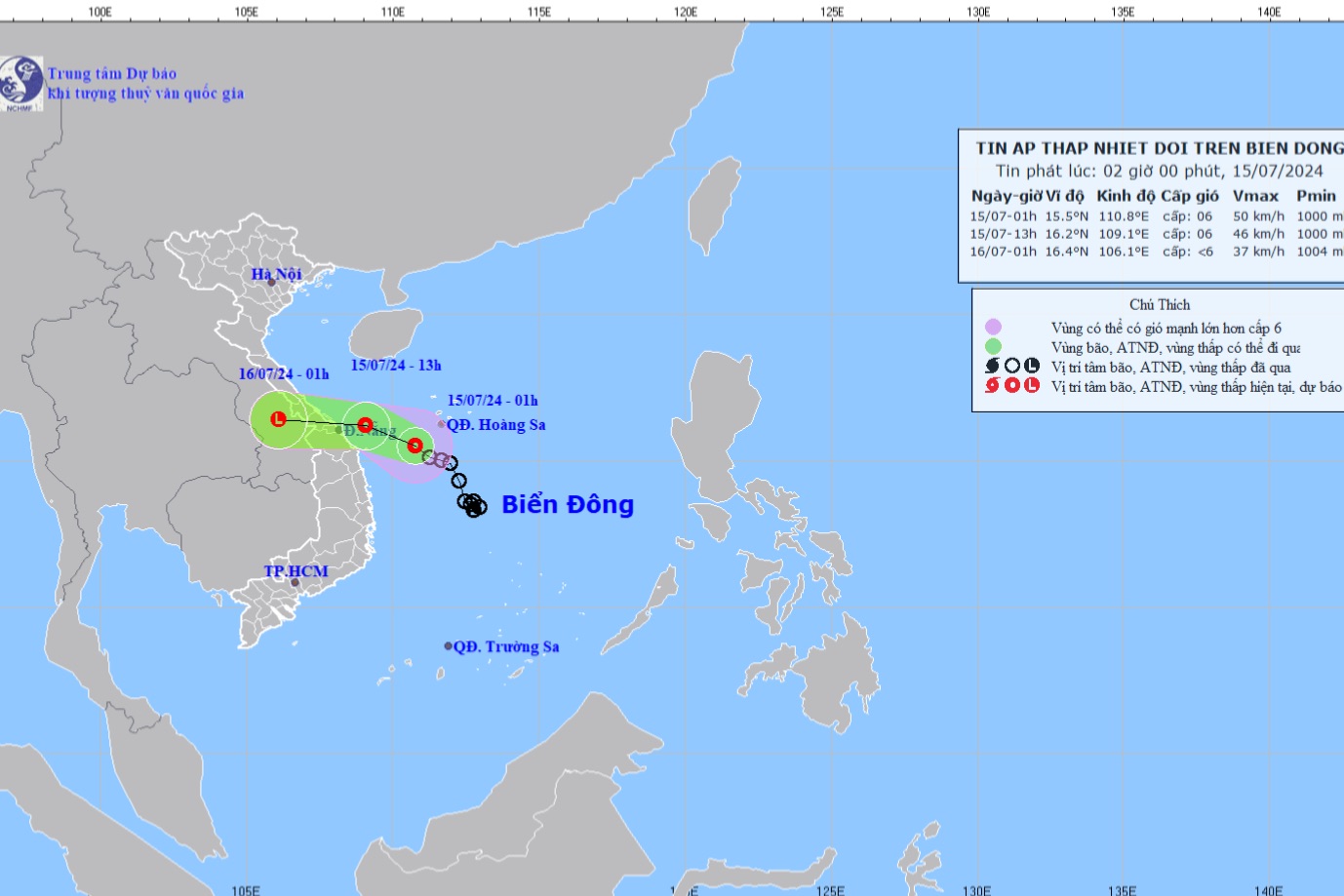The width and height of the screenshot is (1344, 896).
Task: Click the 15/07/24 - 13h forecast label
Action: [x=396, y=366]
